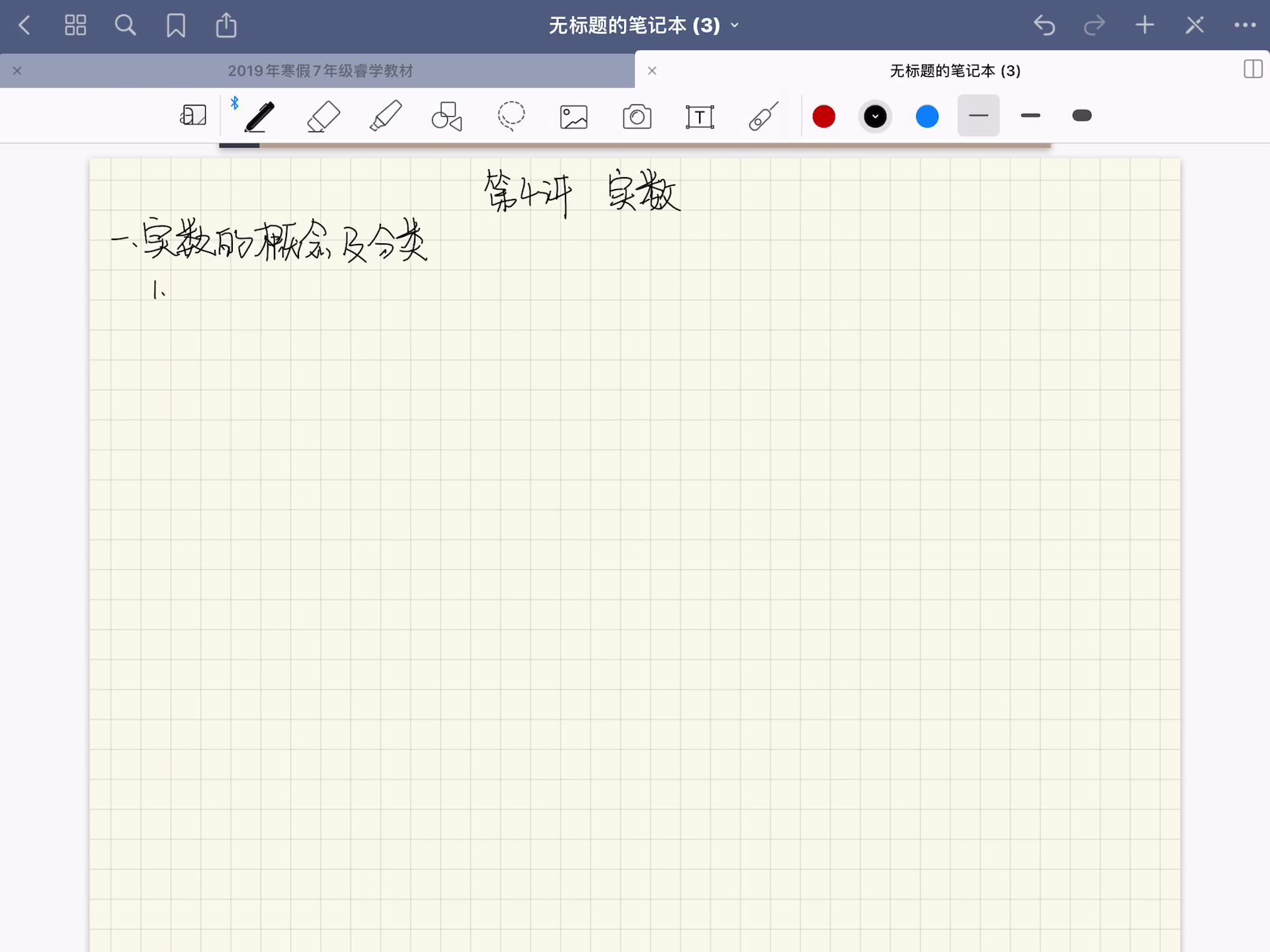Open the more options ellipsis menu
This screenshot has width=1270, height=952.
(1245, 25)
